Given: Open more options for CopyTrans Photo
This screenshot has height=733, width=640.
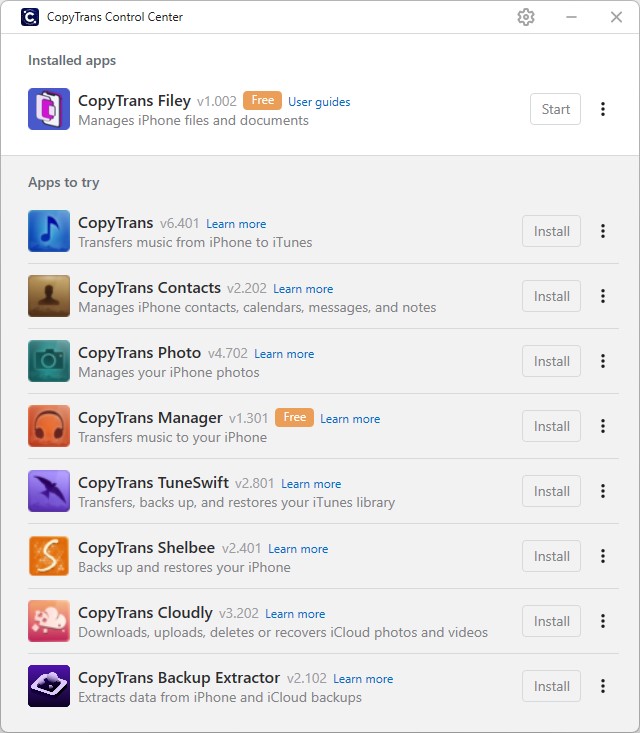Looking at the screenshot, I should pos(603,361).
